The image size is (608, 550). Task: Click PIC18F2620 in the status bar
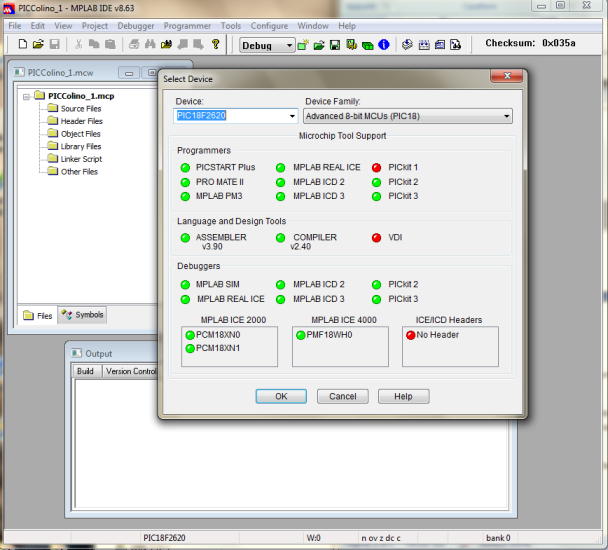point(164,538)
